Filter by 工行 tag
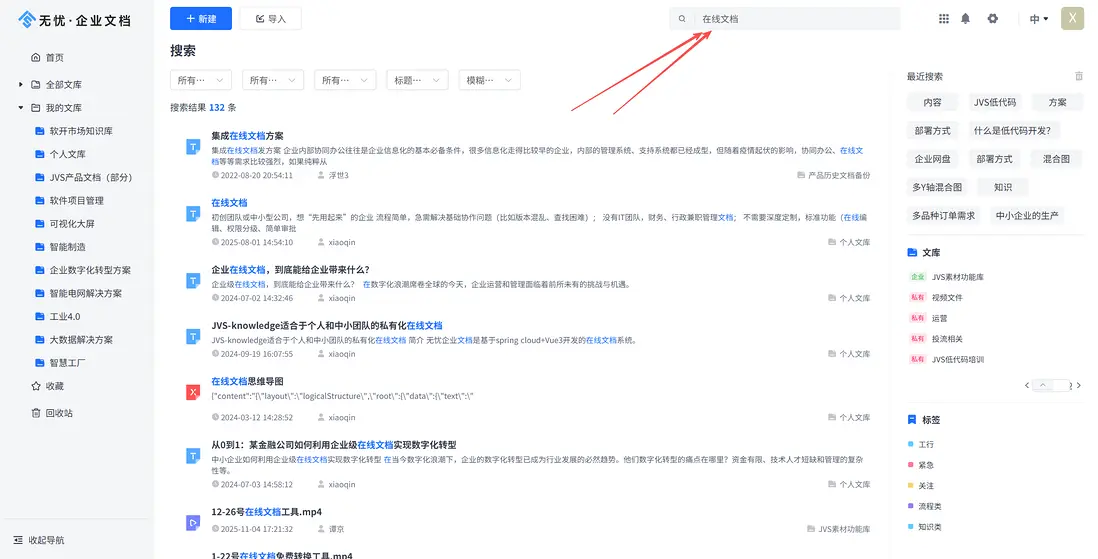Screen dimensions: 1098x559 (926, 445)
